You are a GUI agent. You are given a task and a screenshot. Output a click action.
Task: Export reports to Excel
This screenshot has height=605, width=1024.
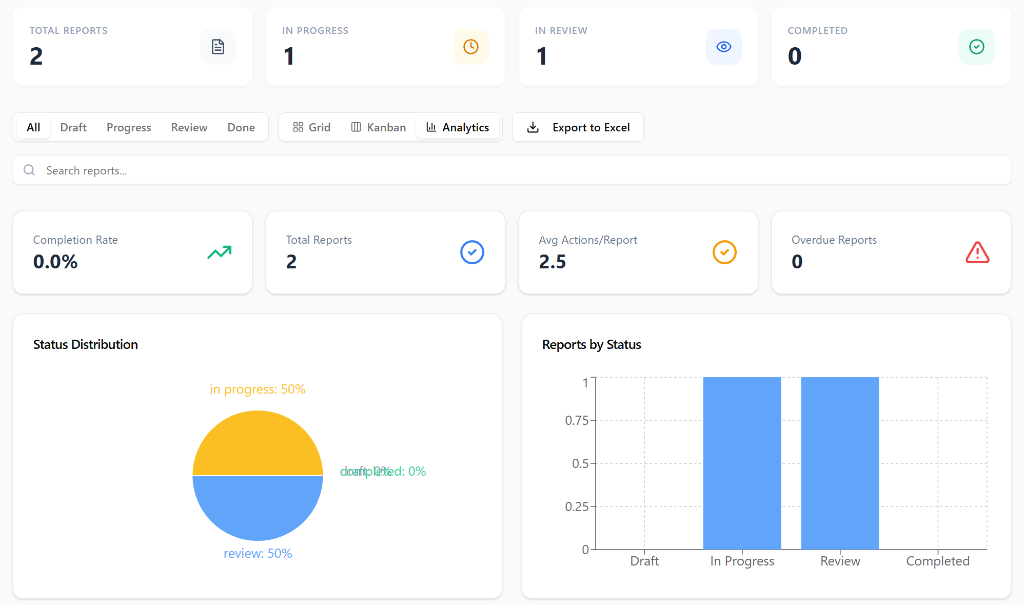click(x=578, y=127)
